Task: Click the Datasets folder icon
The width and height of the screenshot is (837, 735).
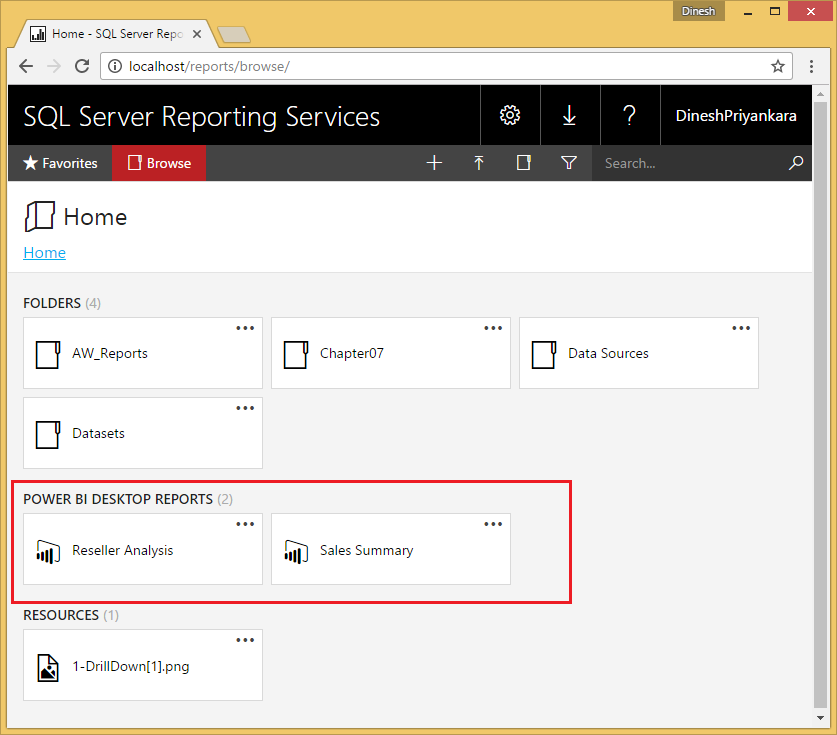Action: click(48, 434)
